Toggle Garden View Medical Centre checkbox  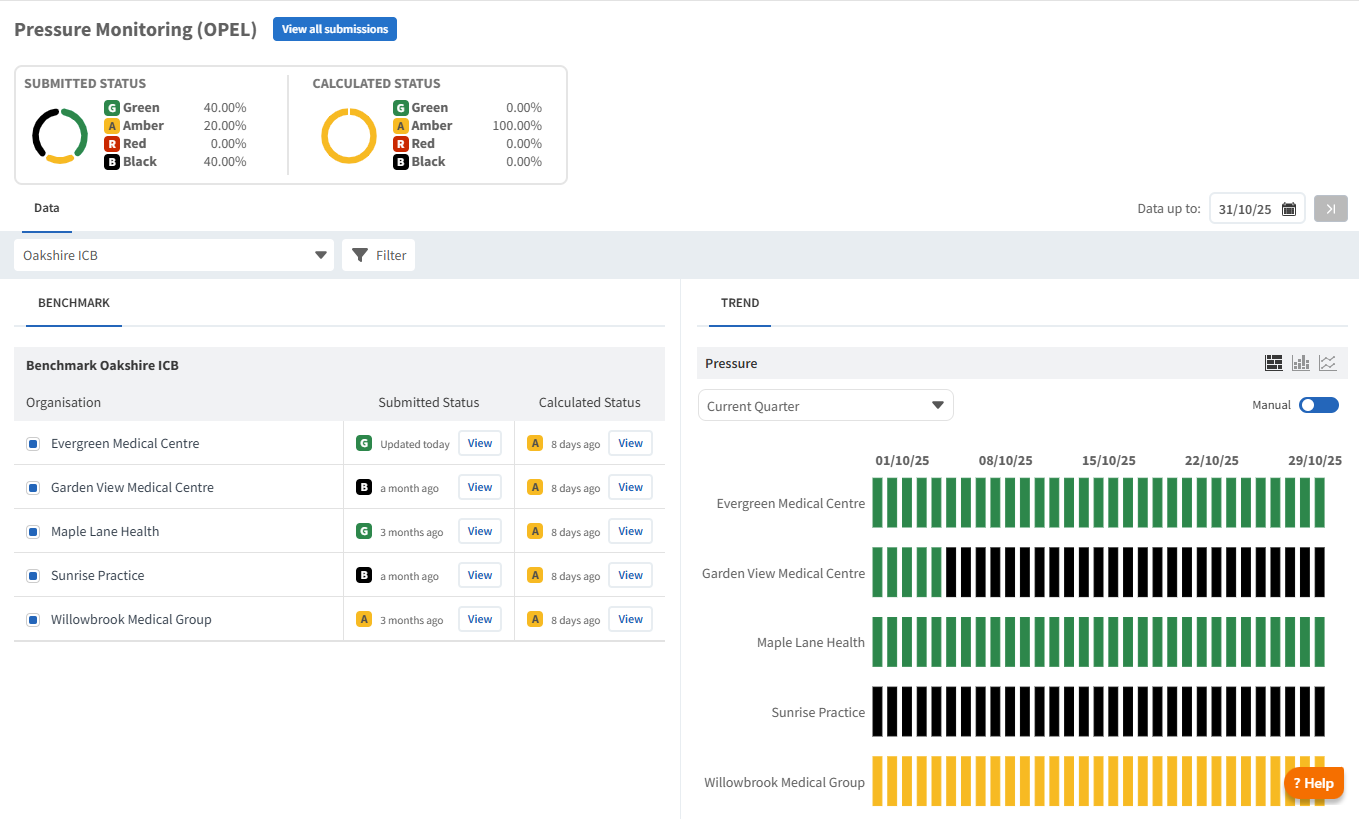point(33,488)
